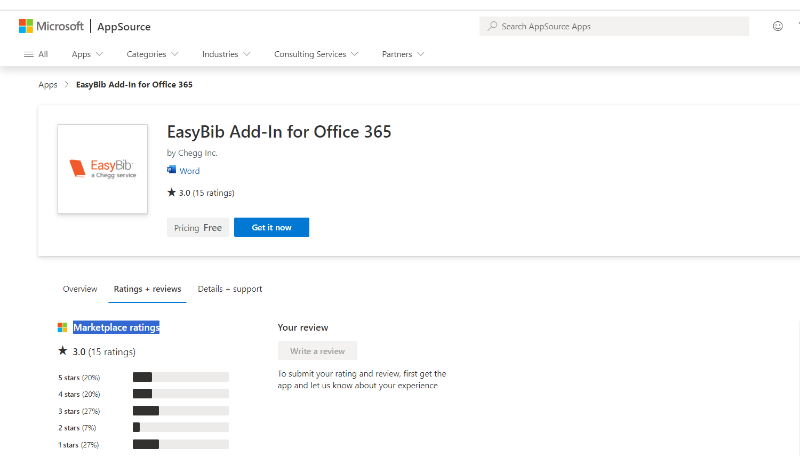800x456 pixels.
Task: Open the All hamburger menu
Action: pyautogui.click(x=35, y=54)
